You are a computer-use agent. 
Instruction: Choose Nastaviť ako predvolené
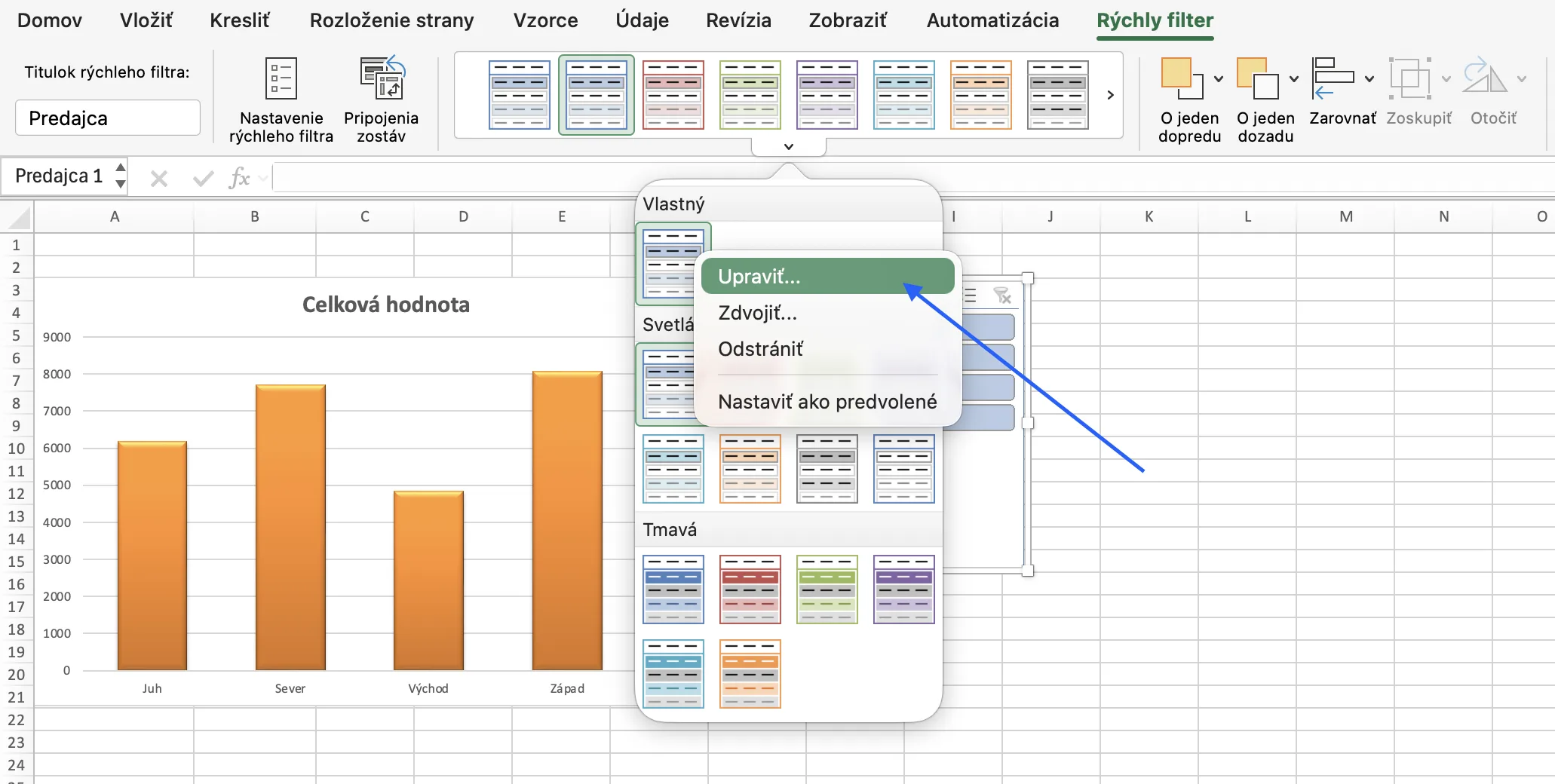point(827,402)
